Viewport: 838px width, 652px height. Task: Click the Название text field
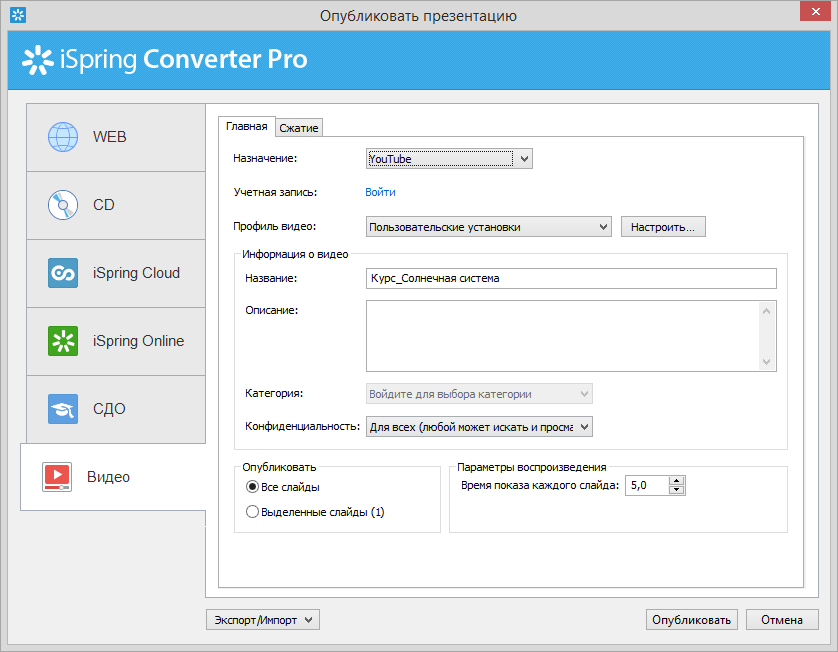[x=571, y=278]
